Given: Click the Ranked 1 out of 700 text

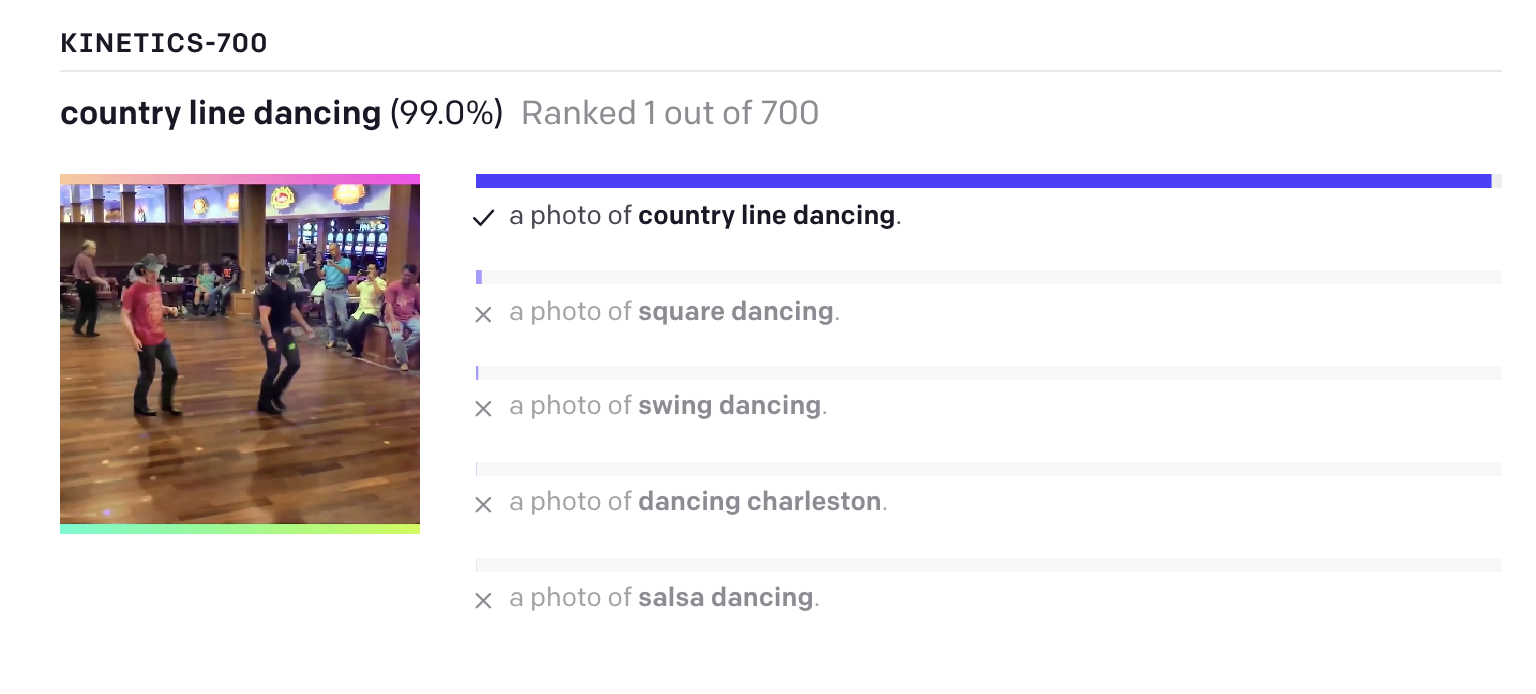Looking at the screenshot, I should coord(670,113).
